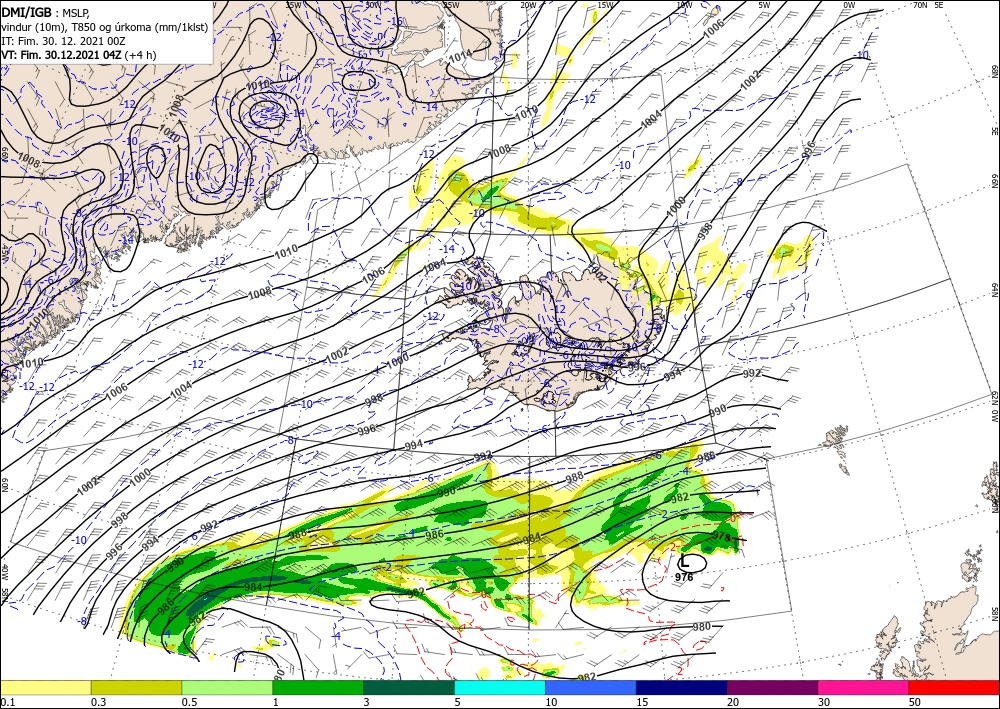
Task: Click the '50' legend scale value
Action: 915,702
